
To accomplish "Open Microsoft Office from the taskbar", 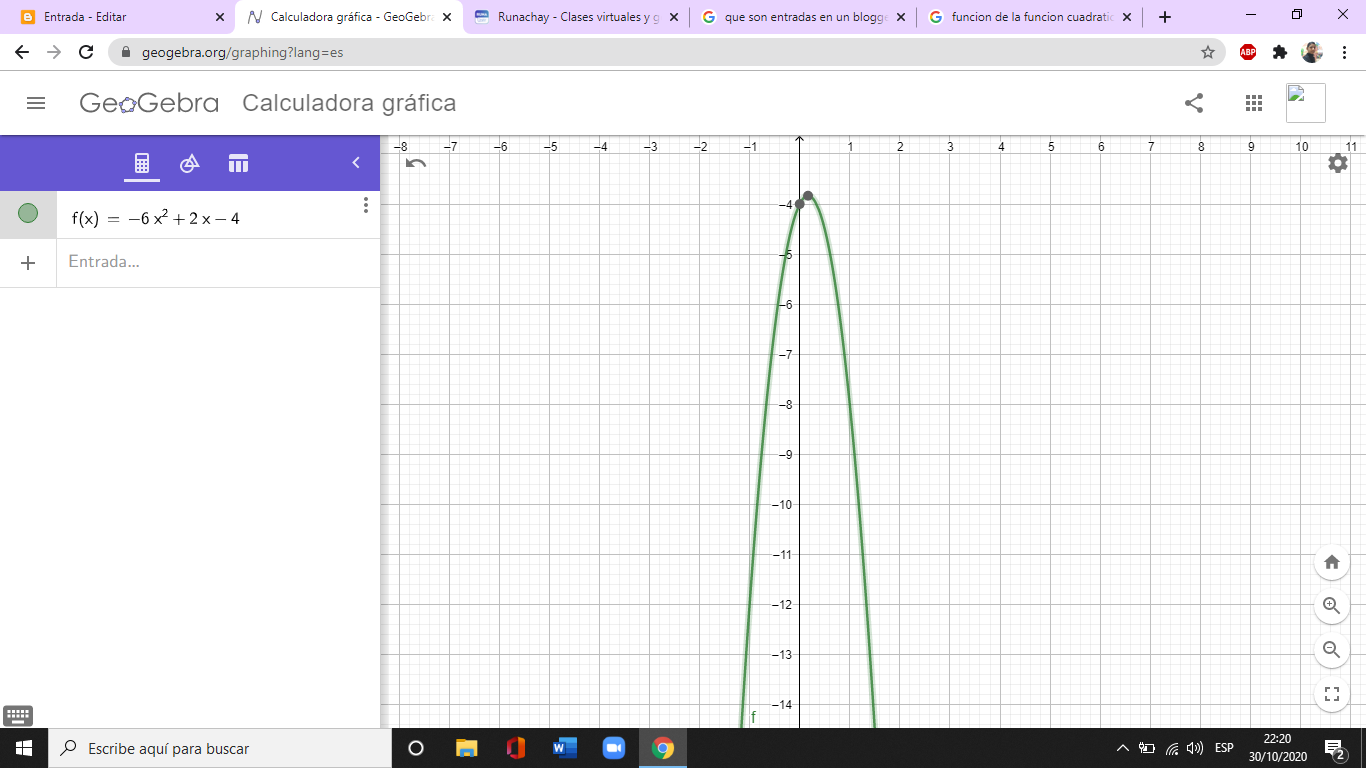I will 516,748.
